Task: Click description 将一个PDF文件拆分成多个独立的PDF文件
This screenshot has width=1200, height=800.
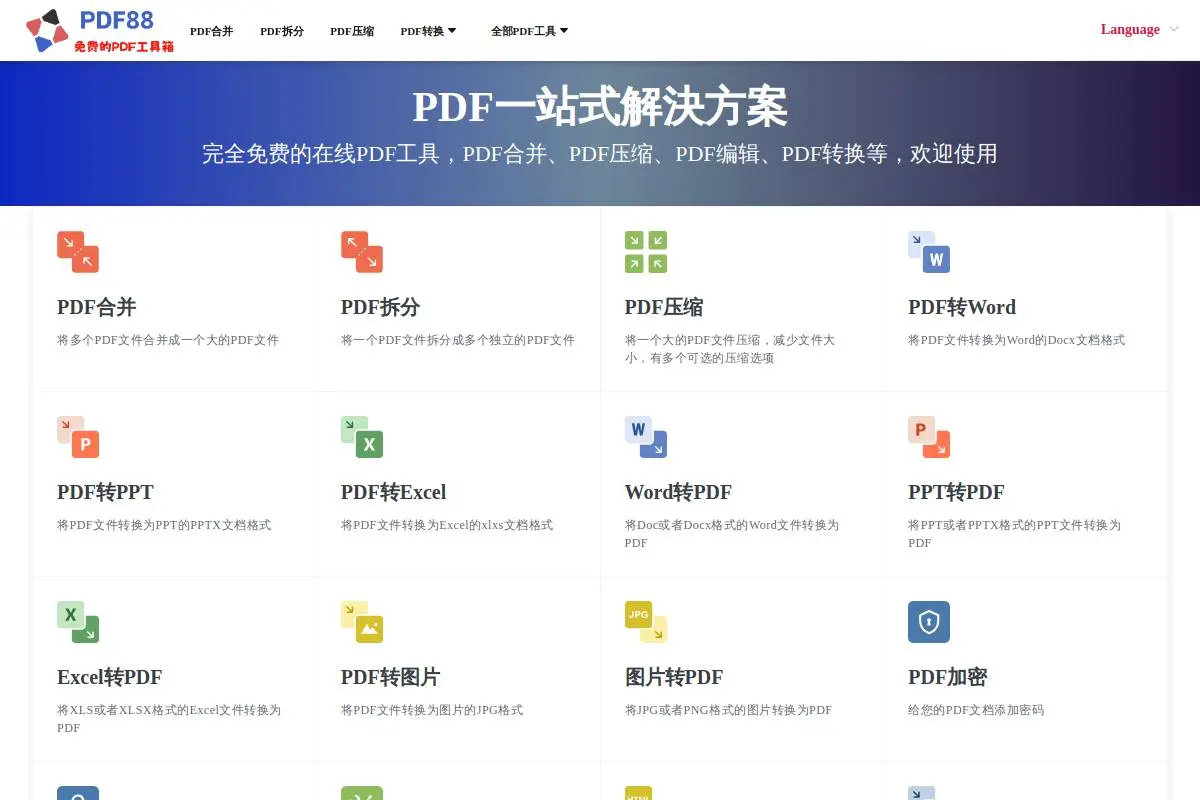Action: tap(458, 340)
